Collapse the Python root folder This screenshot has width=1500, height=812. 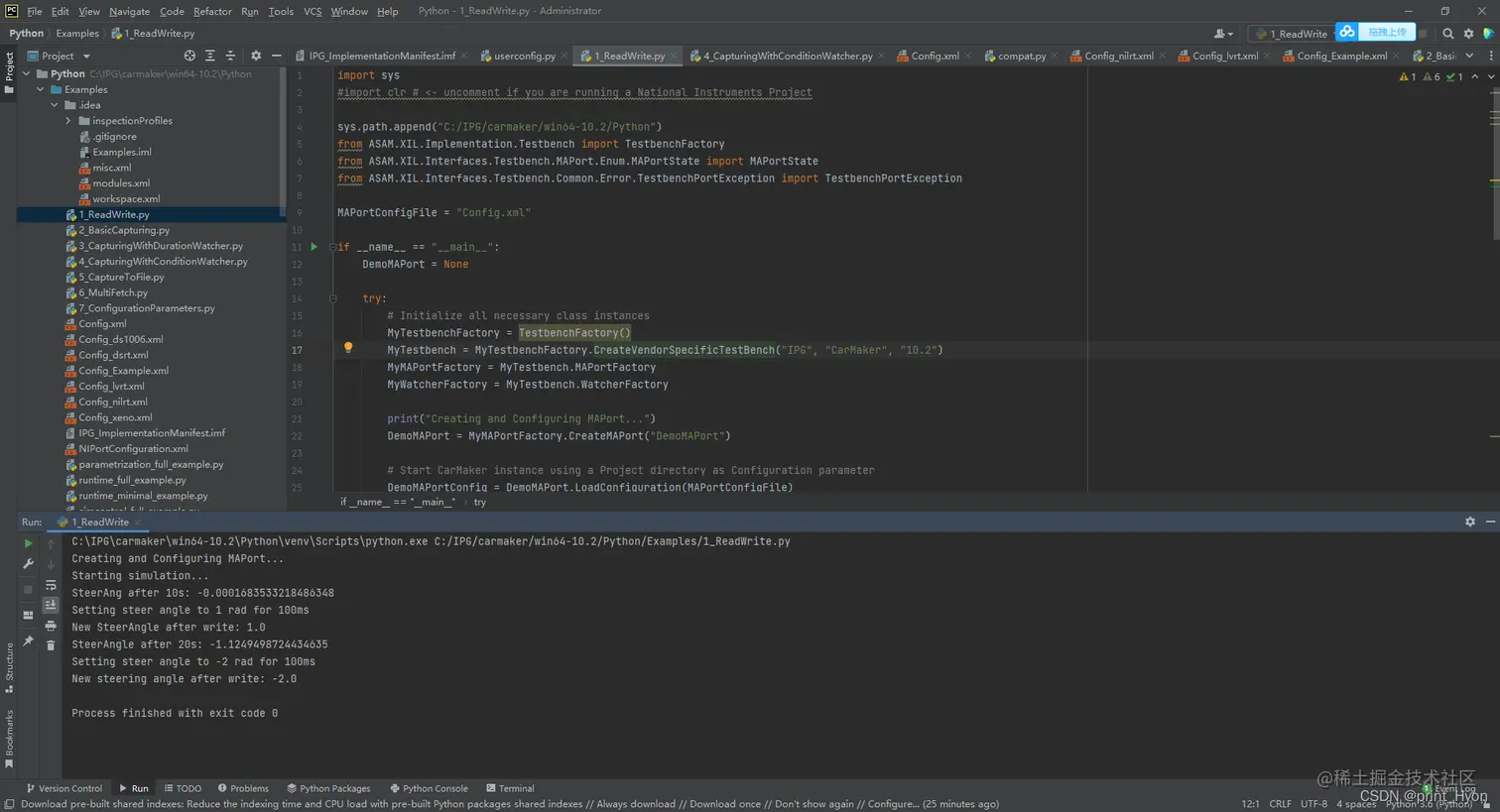click(27, 73)
